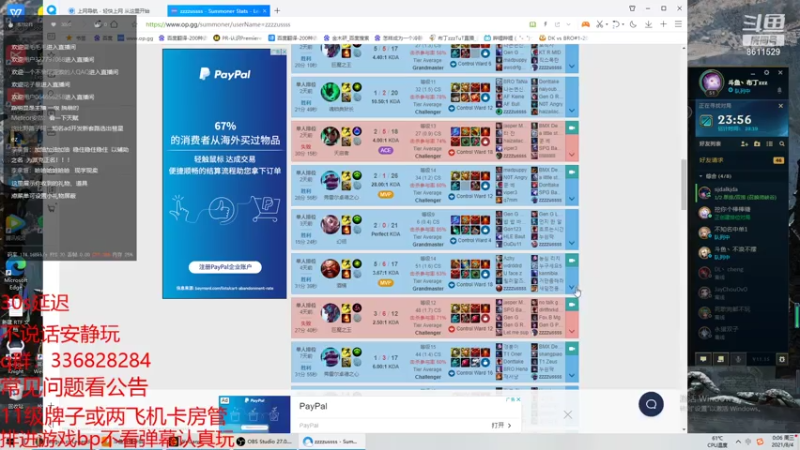Open the replay icon for the 3/6/12 match
800x450 pixels.
tap(571, 305)
